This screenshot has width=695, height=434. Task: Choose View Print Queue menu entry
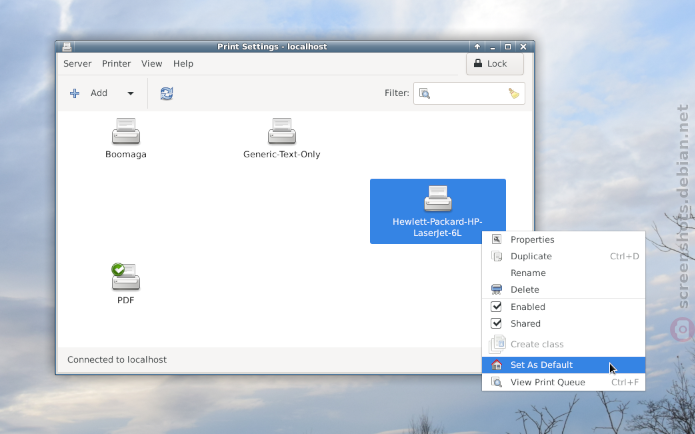tap(563, 382)
